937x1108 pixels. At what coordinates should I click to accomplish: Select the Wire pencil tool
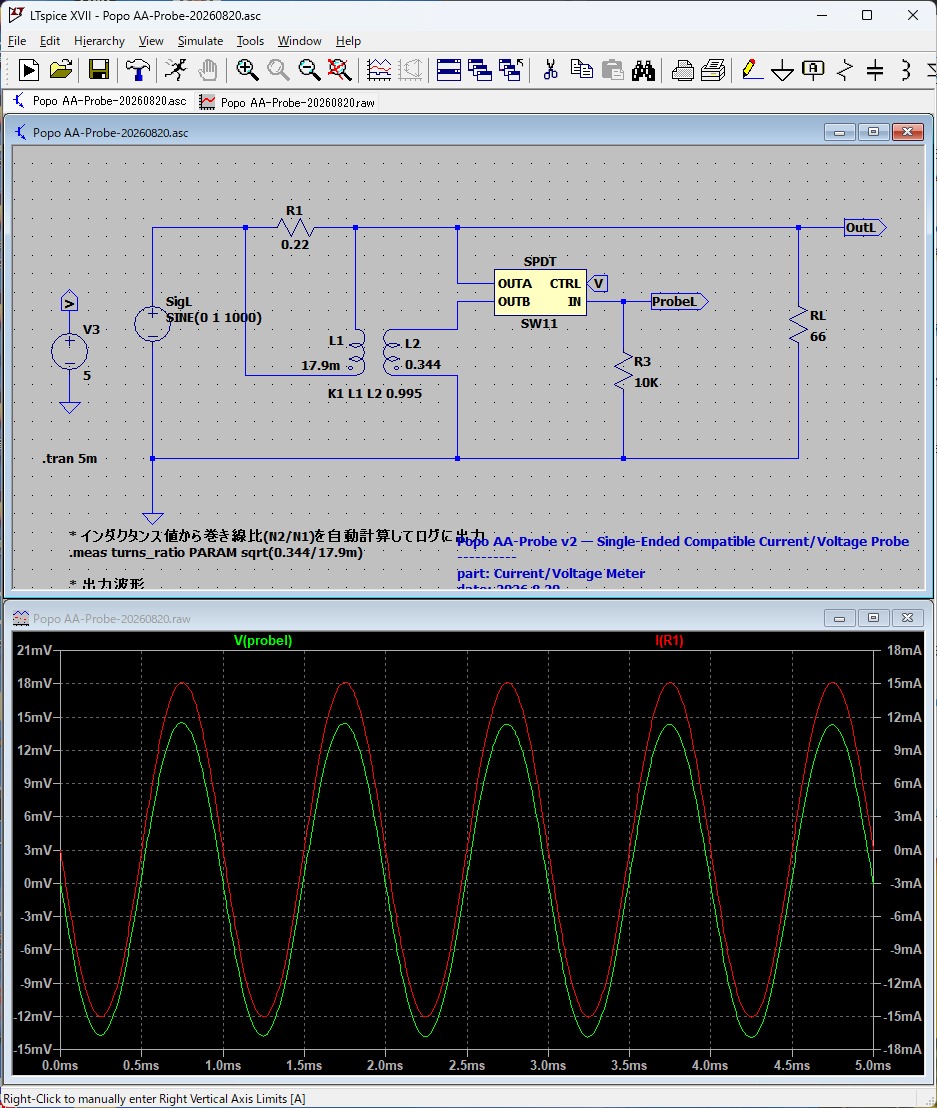[x=751, y=70]
